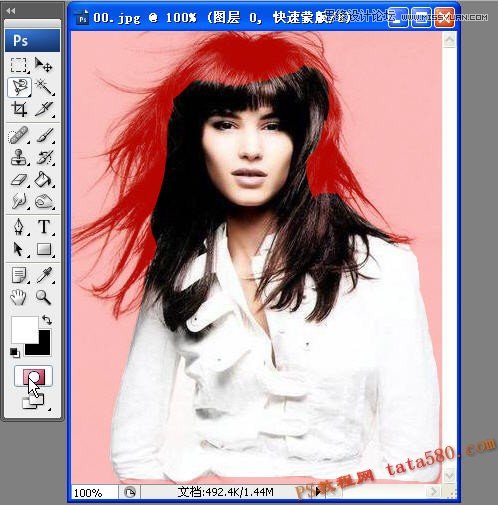Select the Eraser tool
498x505 pixels.
(x=19, y=180)
